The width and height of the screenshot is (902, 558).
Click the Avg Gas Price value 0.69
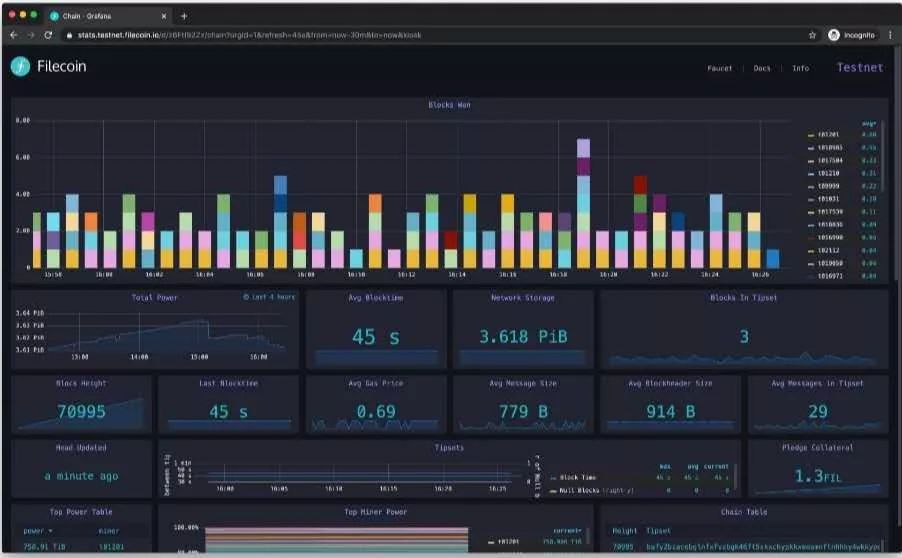pos(376,411)
